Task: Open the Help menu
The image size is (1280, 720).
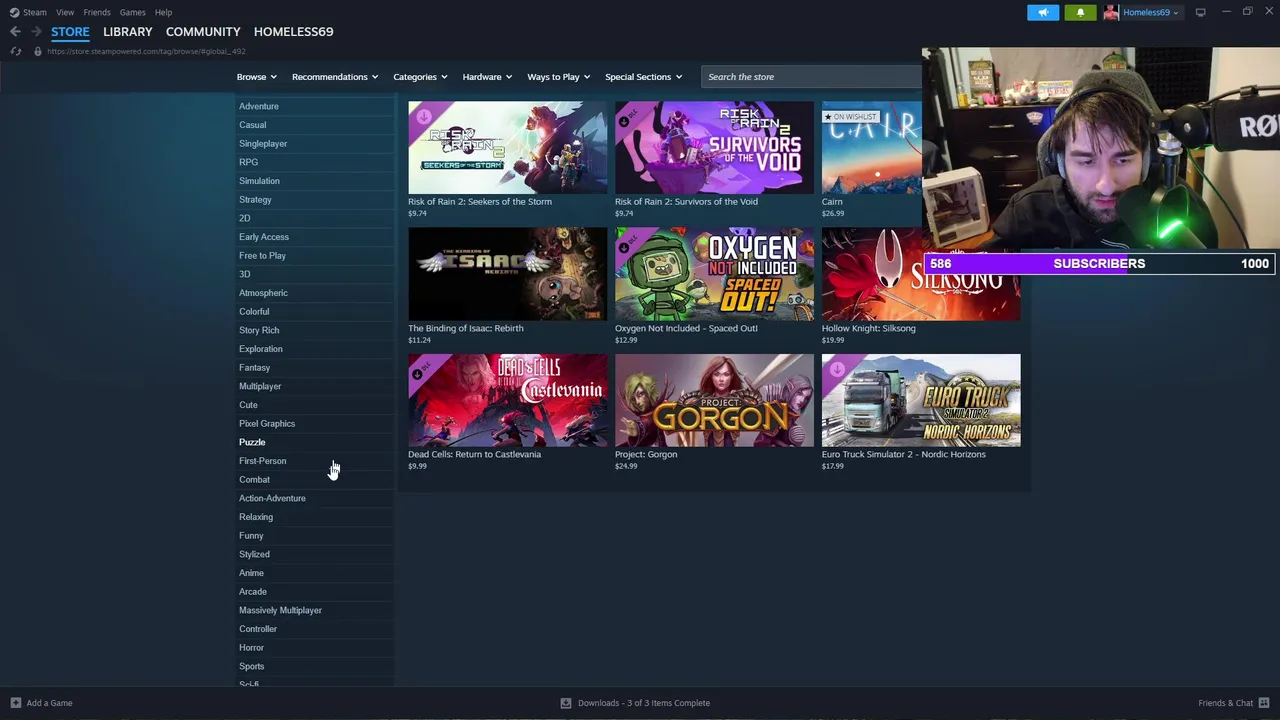Action: [163, 12]
